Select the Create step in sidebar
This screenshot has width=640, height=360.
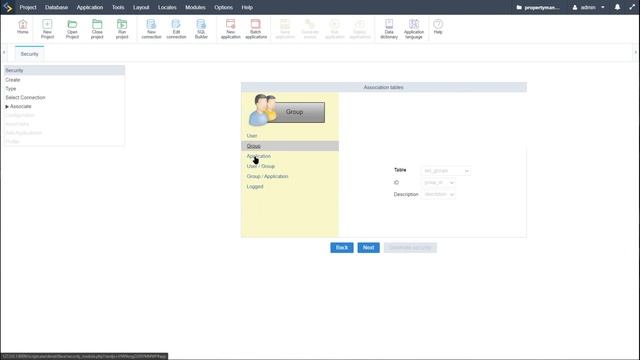pyautogui.click(x=13, y=80)
